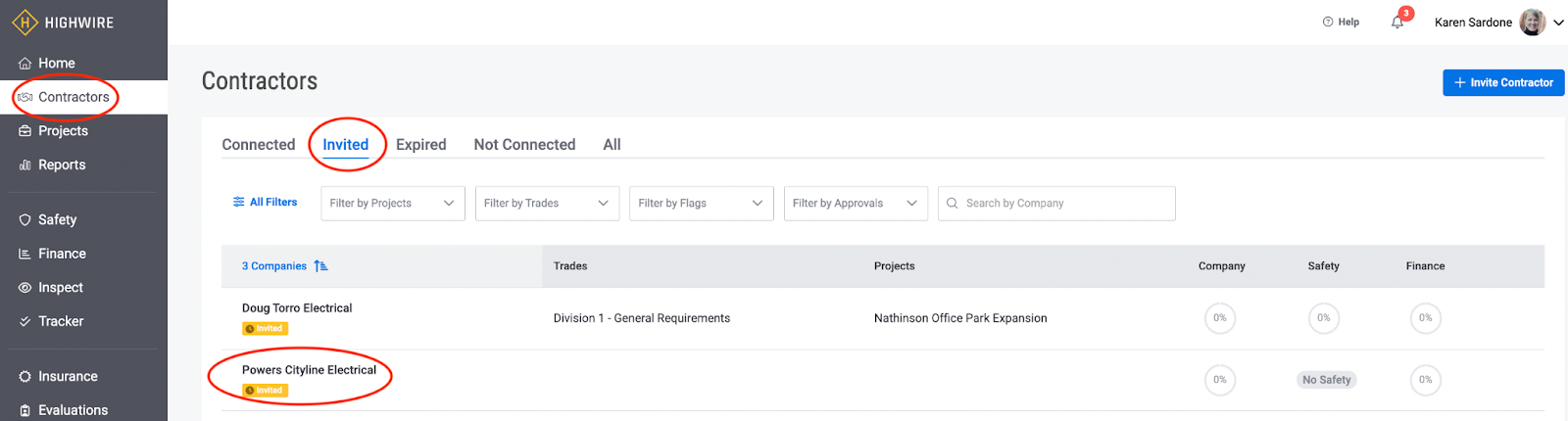Open Filter by Trades dropdown
This screenshot has height=421, width=1568.
coord(547,203)
